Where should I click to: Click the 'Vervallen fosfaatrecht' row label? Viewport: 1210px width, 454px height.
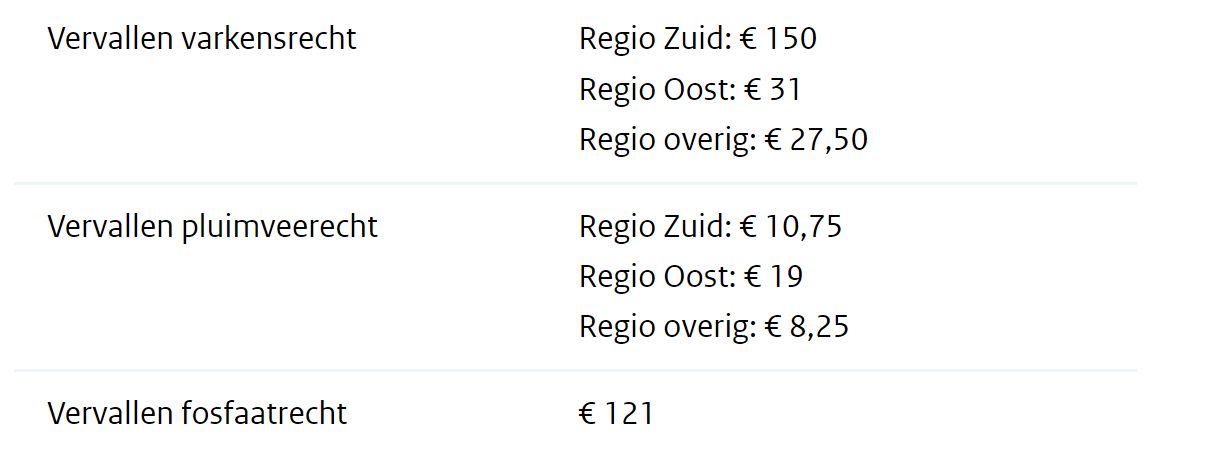[198, 412]
